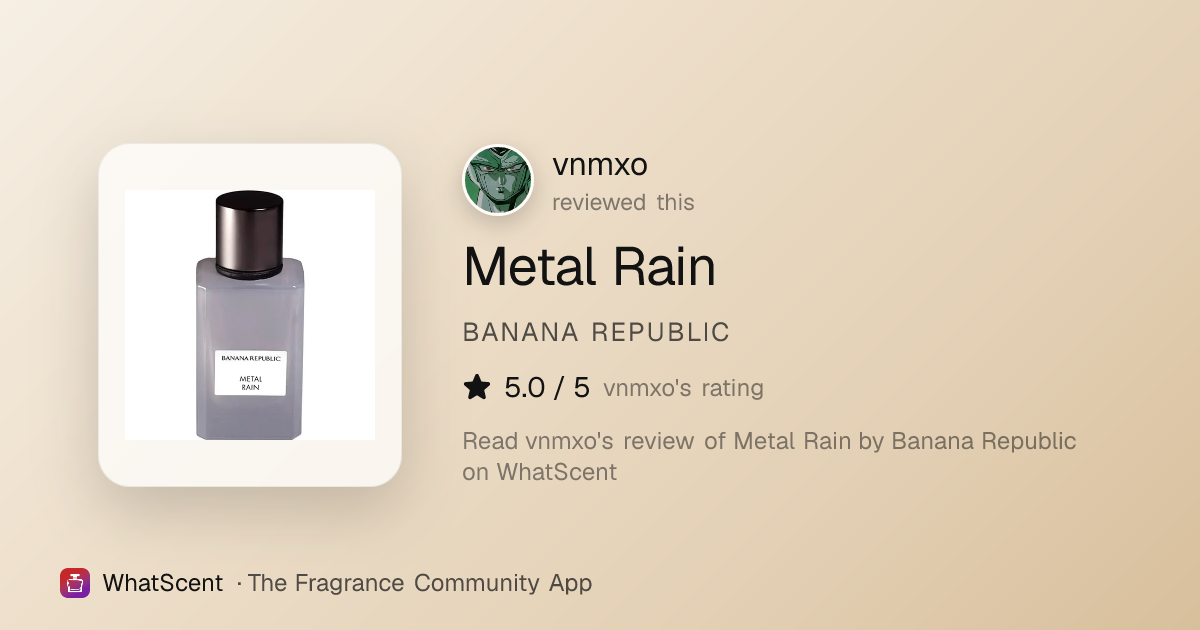The height and width of the screenshot is (630, 1200).
Task: Open vnmxo's green avatar picture
Action: (498, 180)
